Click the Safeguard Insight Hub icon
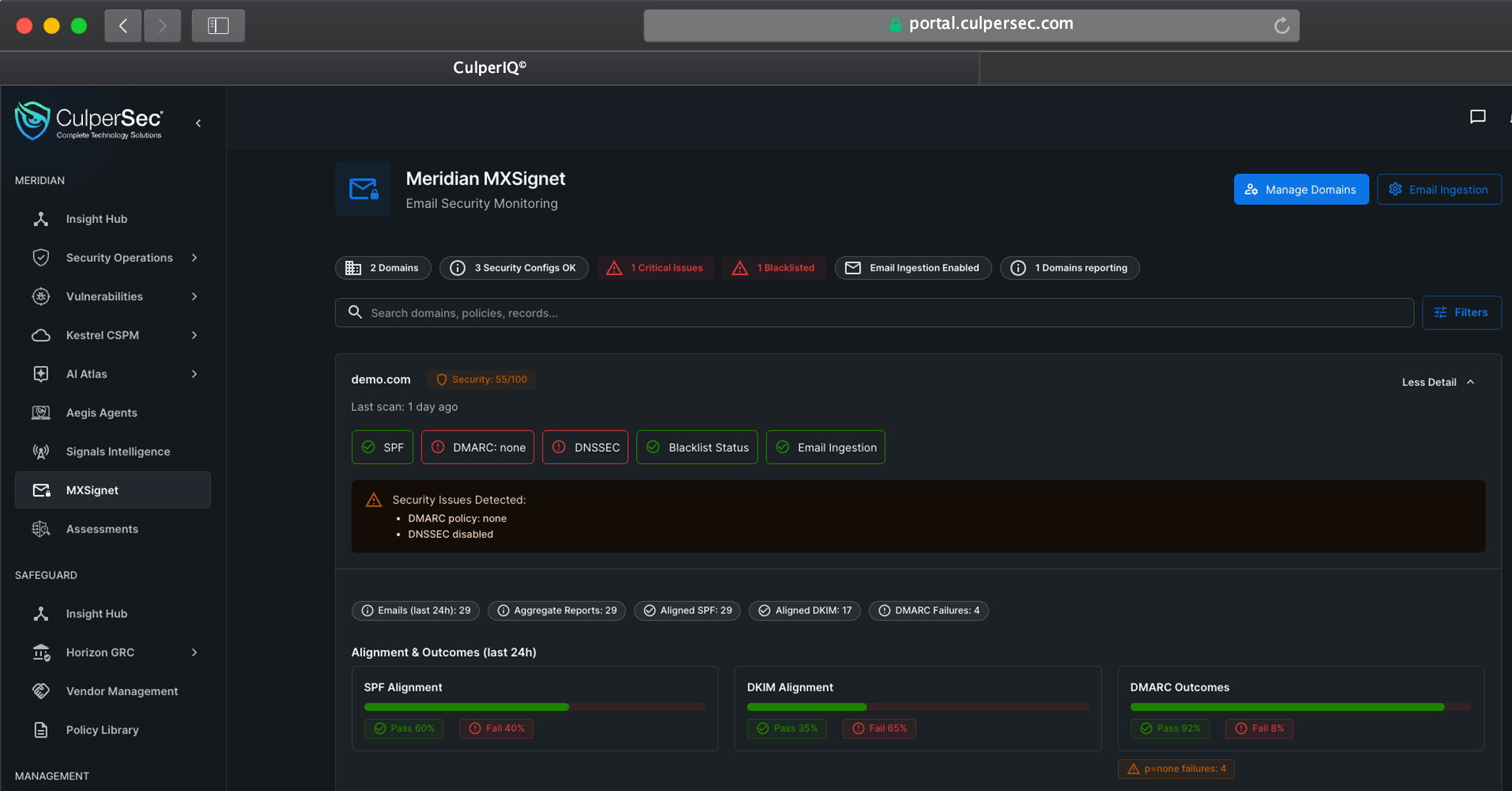The height and width of the screenshot is (791, 1512). (41, 613)
